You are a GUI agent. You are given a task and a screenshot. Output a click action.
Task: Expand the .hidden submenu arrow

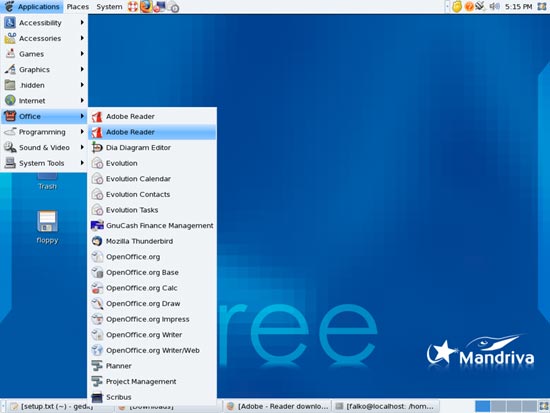point(82,85)
